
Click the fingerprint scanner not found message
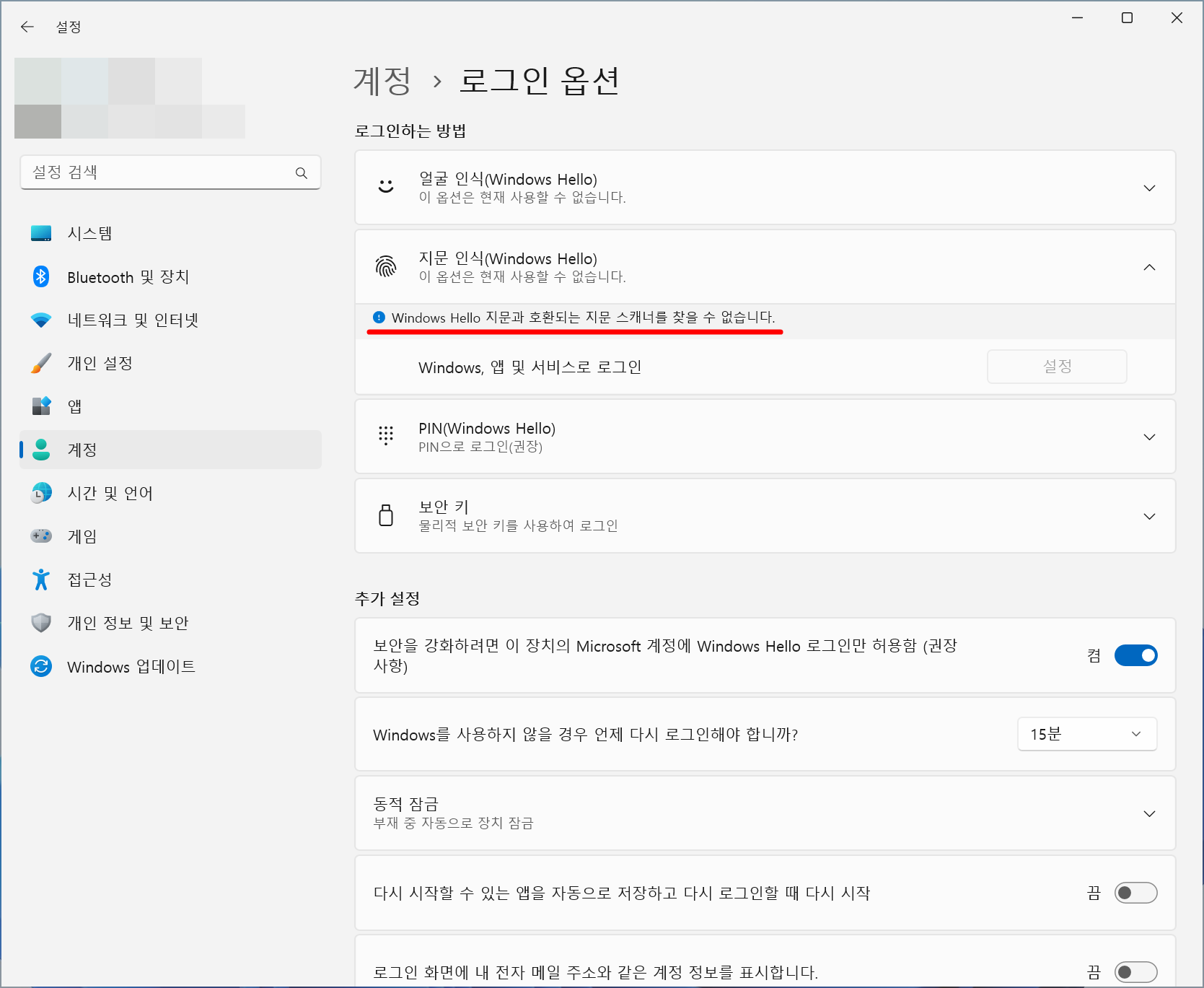click(584, 318)
